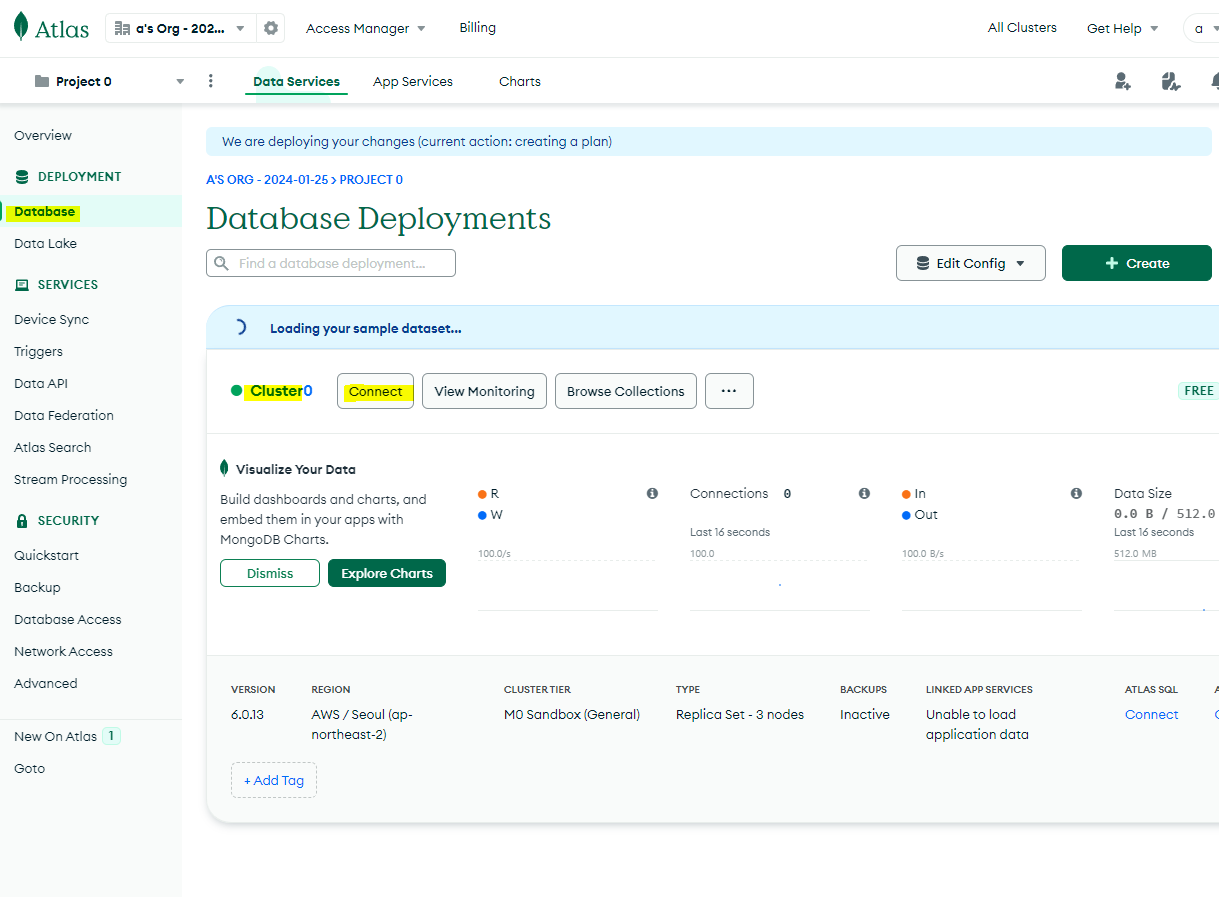Image resolution: width=1219 pixels, height=897 pixels.
Task: Click the Services monitor icon
Action: (22, 284)
